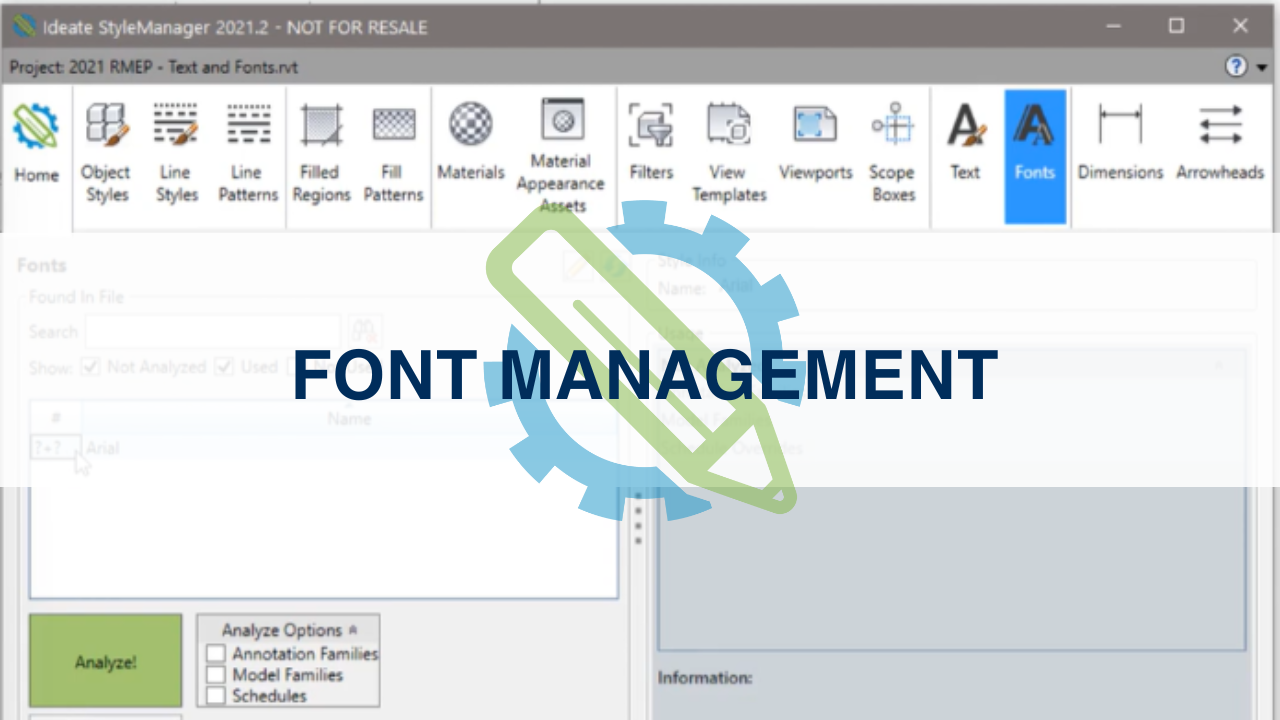Enable the Annotation Families option
The height and width of the screenshot is (720, 1280).
pos(216,653)
